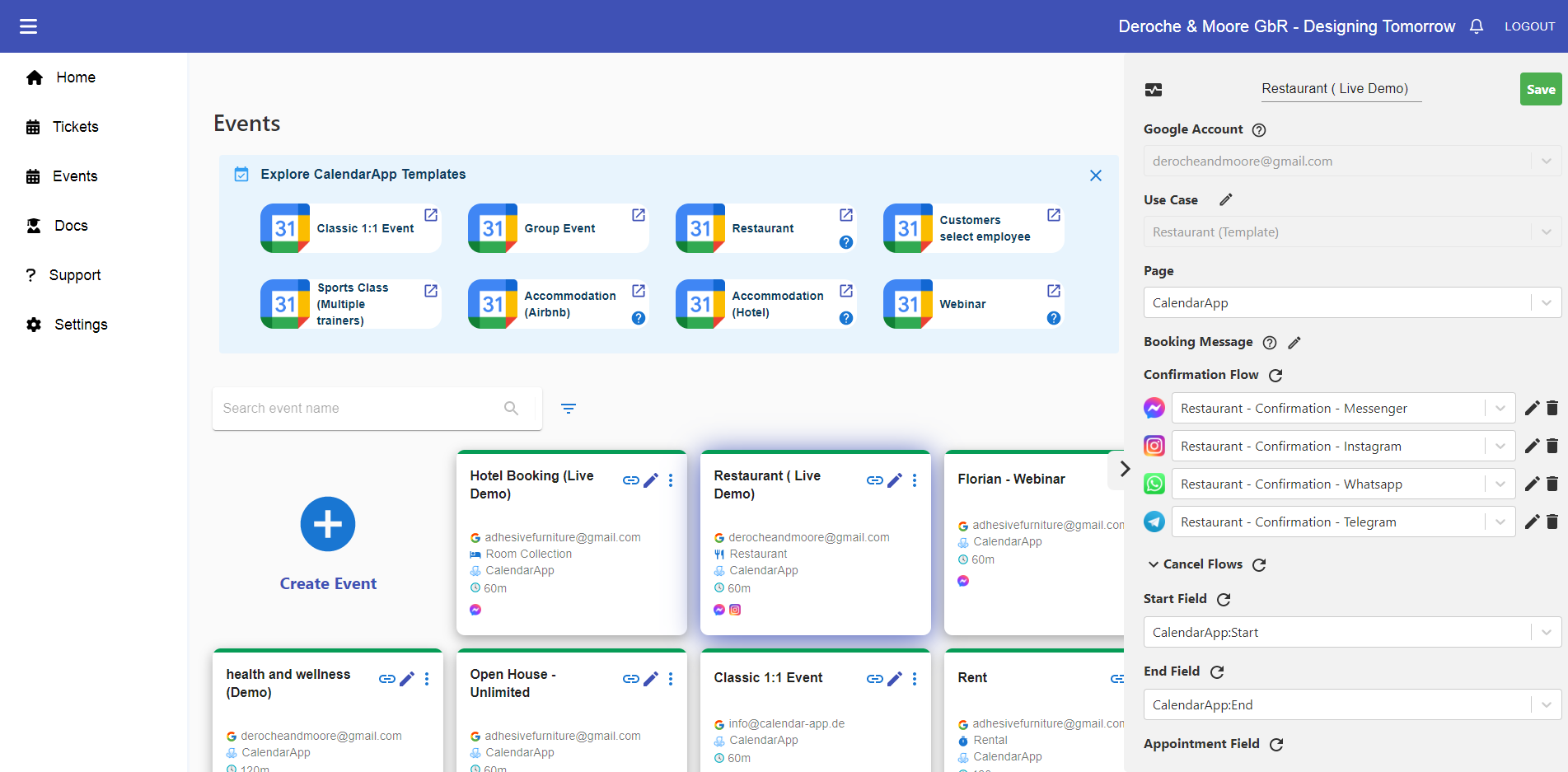Open Telegram confirmation flow dropdown
Screen dimensions: 1568x772
coord(1343,522)
